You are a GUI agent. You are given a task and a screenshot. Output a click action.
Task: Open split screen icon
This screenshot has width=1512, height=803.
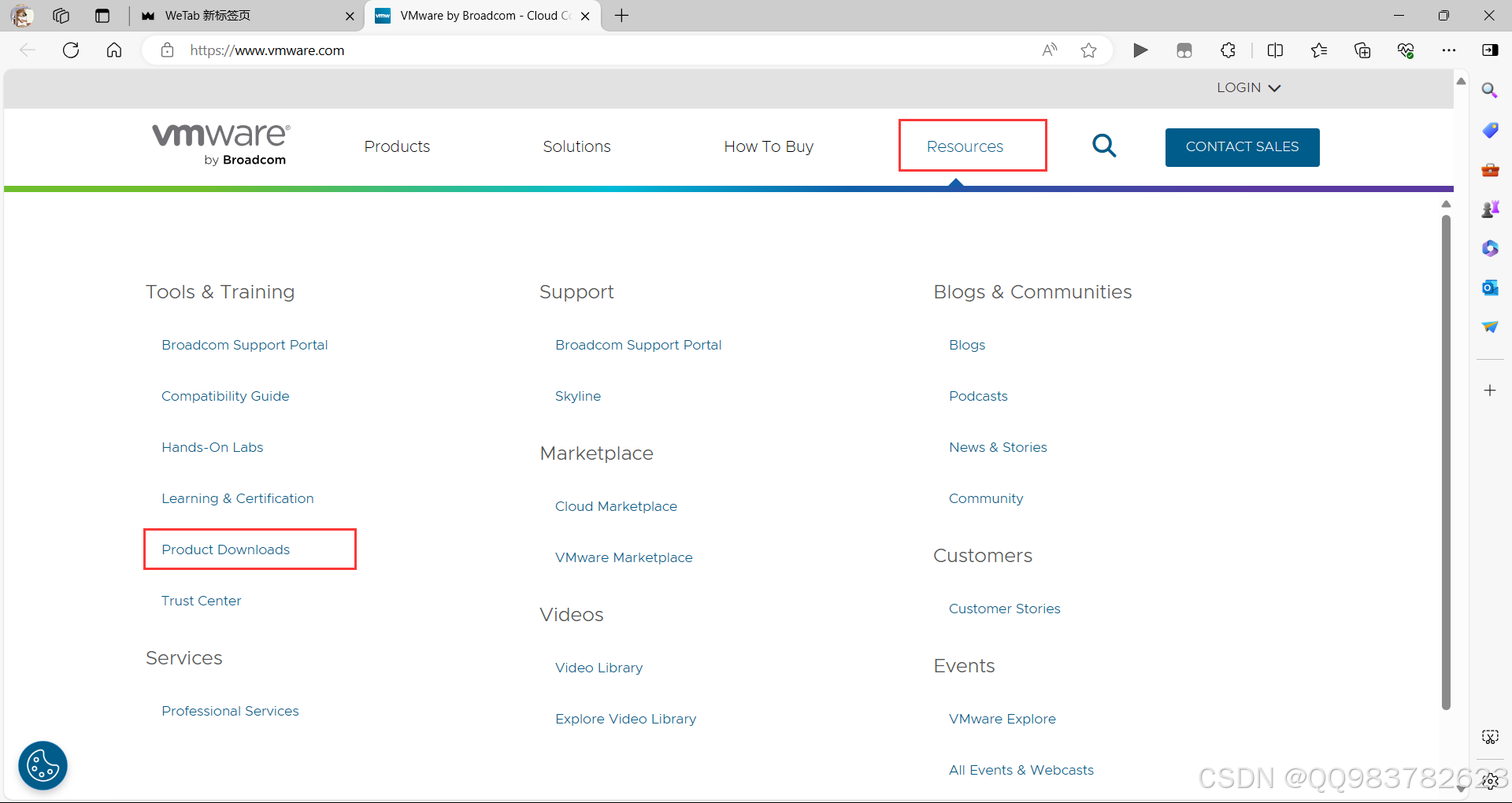[x=1276, y=50]
